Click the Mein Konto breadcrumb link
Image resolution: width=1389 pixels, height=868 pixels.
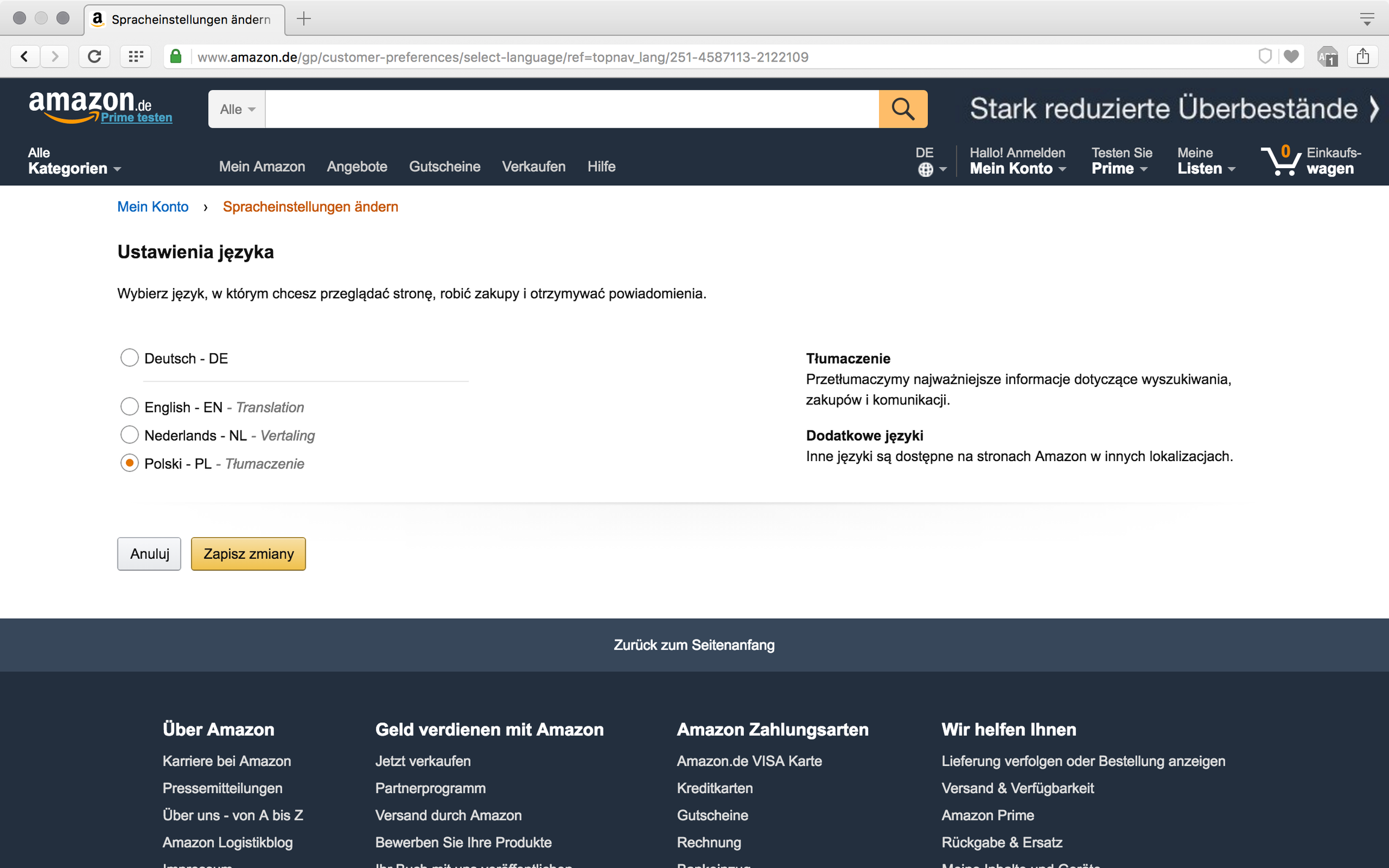[x=153, y=207]
